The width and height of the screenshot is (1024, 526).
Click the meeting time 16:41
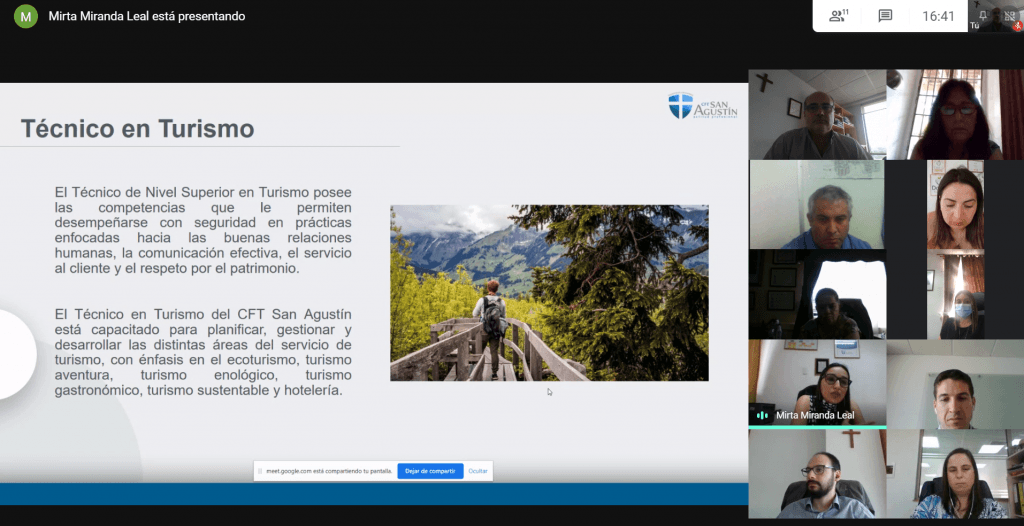click(x=938, y=16)
